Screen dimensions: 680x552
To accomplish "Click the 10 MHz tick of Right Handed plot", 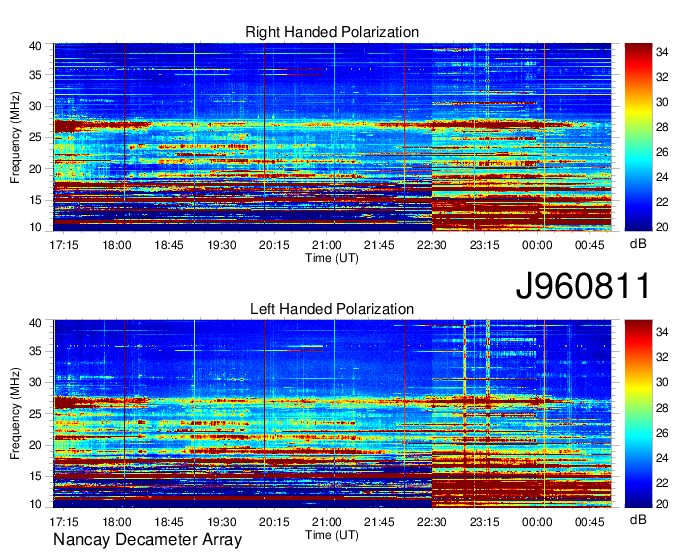I will pos(35,227).
